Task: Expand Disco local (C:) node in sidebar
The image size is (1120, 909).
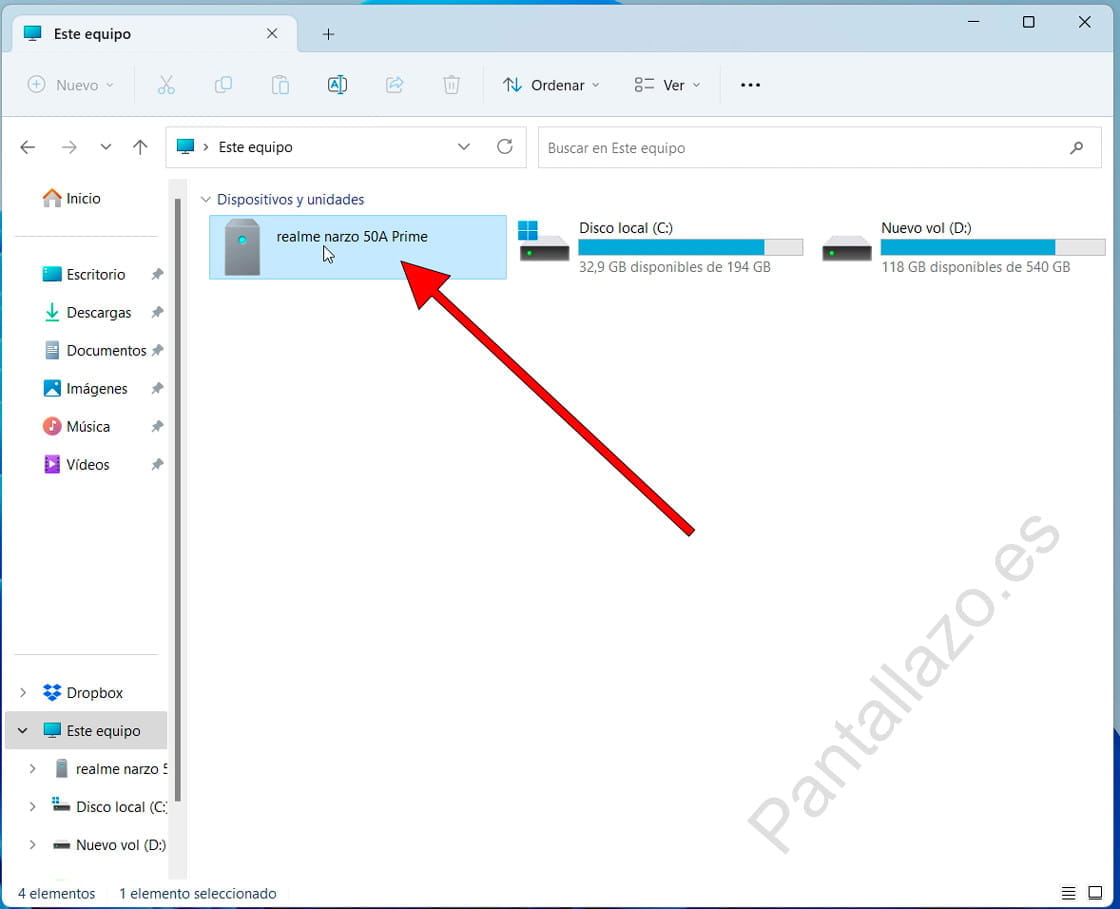Action: pyautogui.click(x=32, y=807)
